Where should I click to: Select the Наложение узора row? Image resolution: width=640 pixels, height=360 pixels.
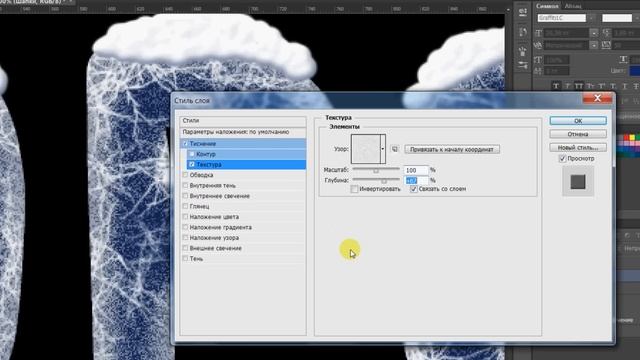243,238
